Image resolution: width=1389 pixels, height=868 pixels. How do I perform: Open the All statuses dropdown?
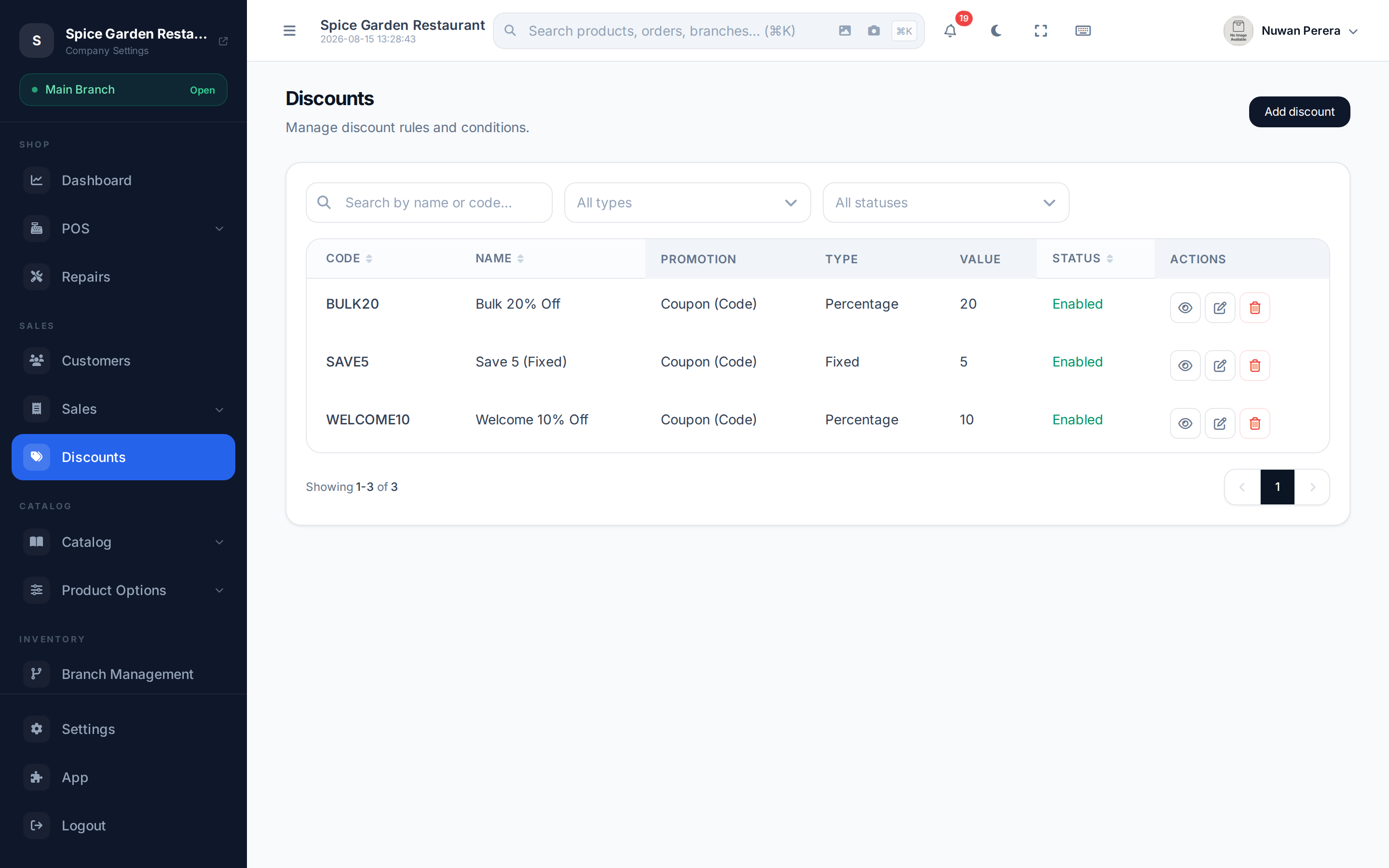(x=945, y=203)
